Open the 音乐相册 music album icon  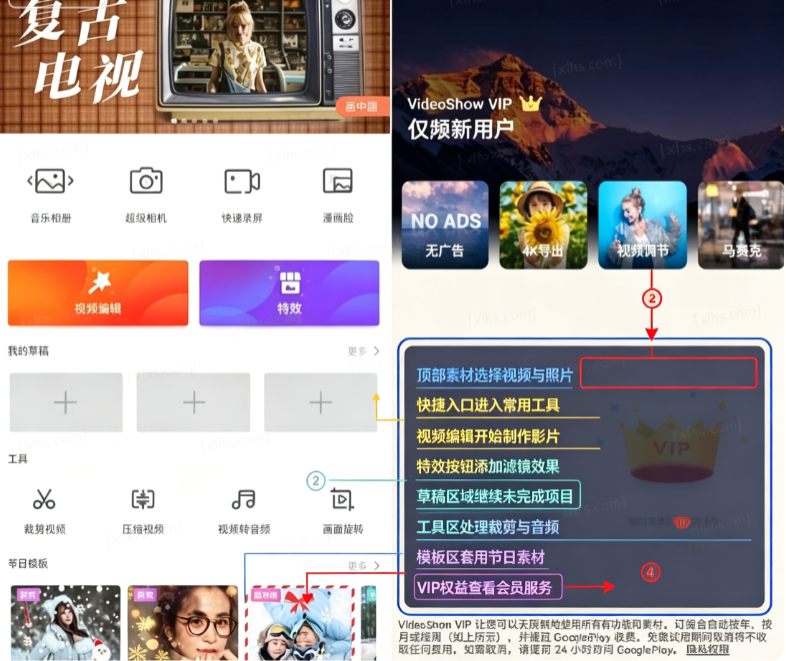(50, 181)
